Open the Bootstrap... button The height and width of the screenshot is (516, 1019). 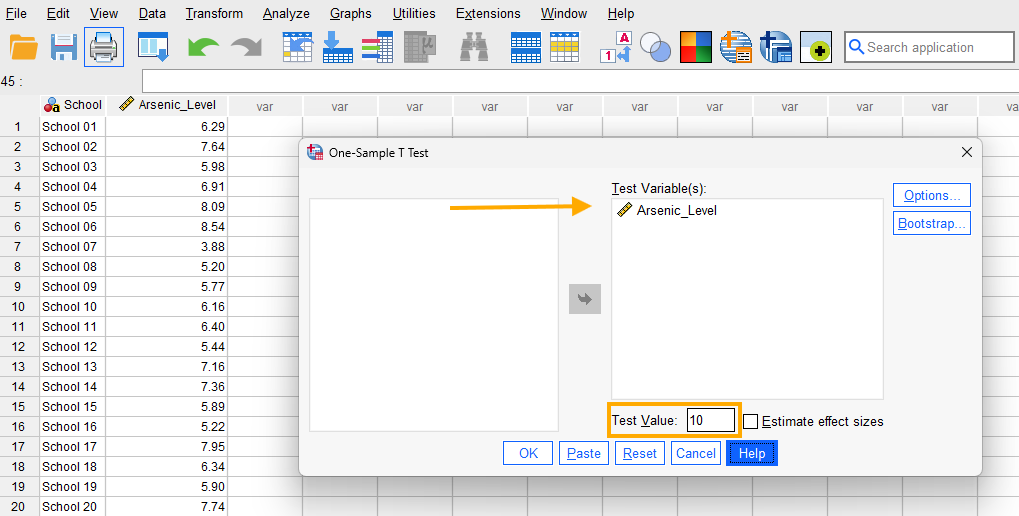[x=931, y=223]
